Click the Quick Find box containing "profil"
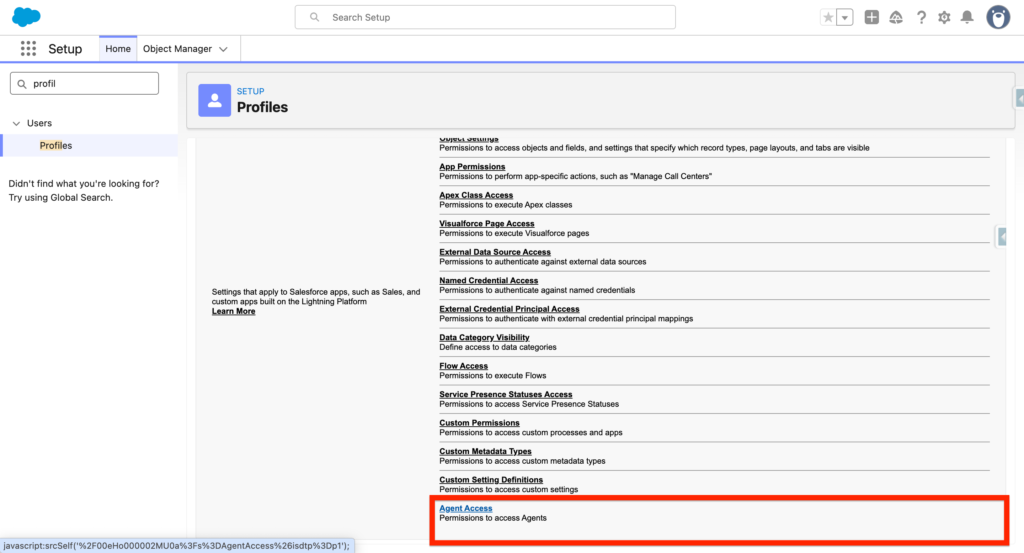Image resolution: width=1024 pixels, height=553 pixels. (84, 84)
